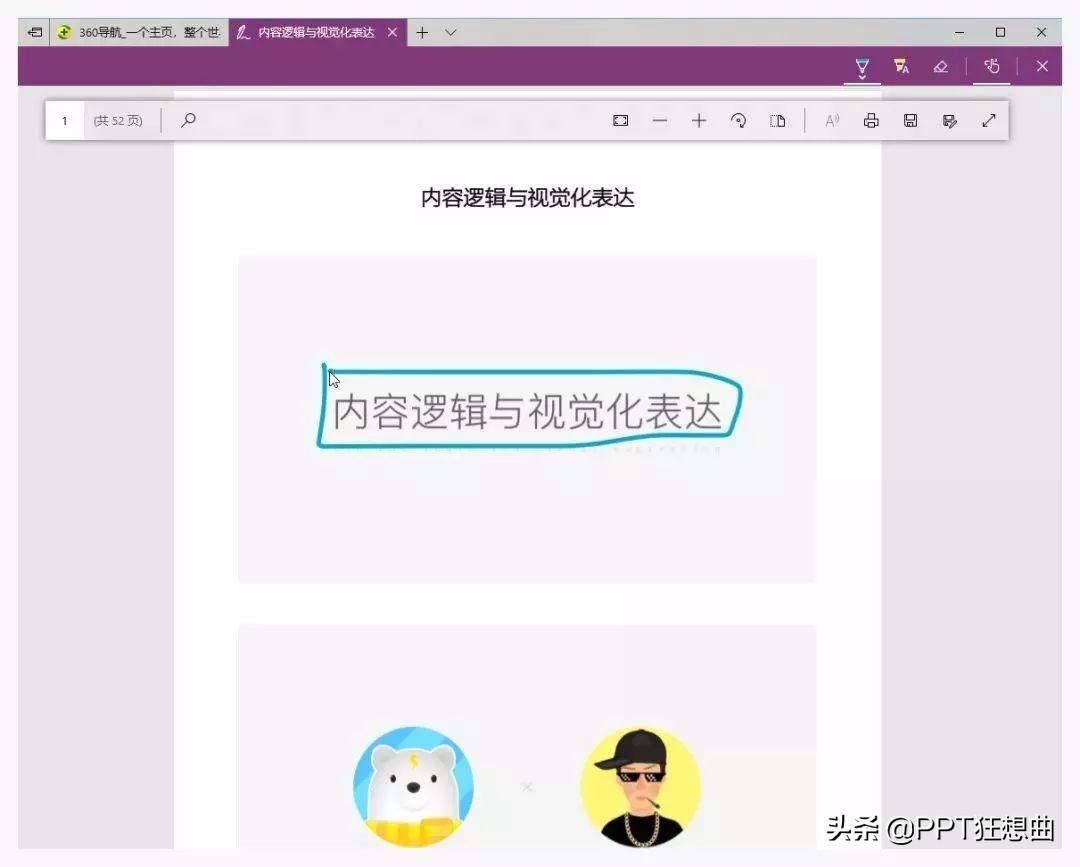Choose the eraser tool
1080x867 pixels.
tap(940, 67)
